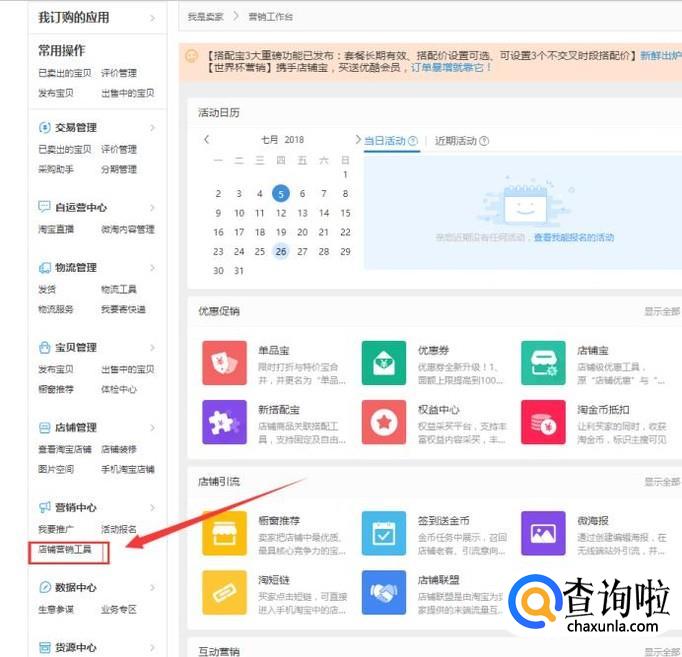Screen dimensions: 682x657
Task: Switch to the 近期活动 tab
Action: pyautogui.click(x=455, y=141)
